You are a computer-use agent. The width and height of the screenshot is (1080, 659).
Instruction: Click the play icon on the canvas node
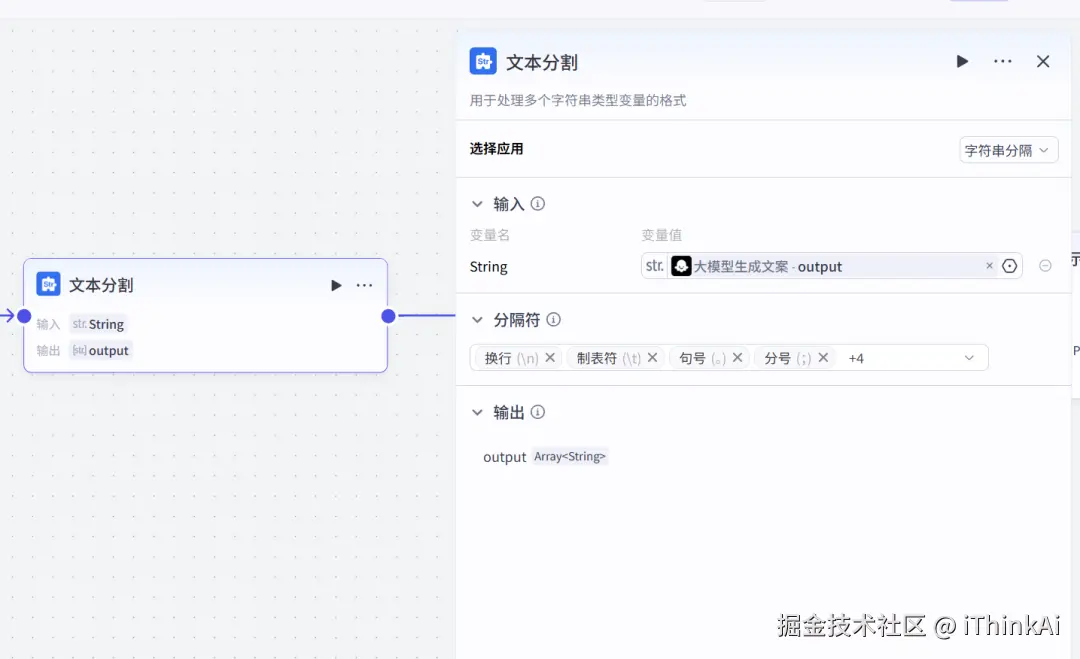[336, 285]
